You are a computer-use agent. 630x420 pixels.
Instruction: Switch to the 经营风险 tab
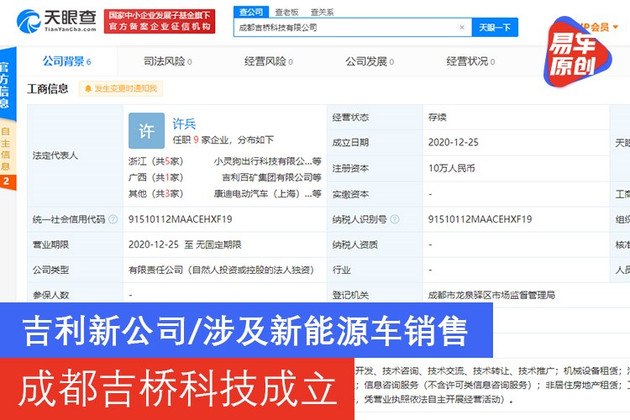point(269,61)
